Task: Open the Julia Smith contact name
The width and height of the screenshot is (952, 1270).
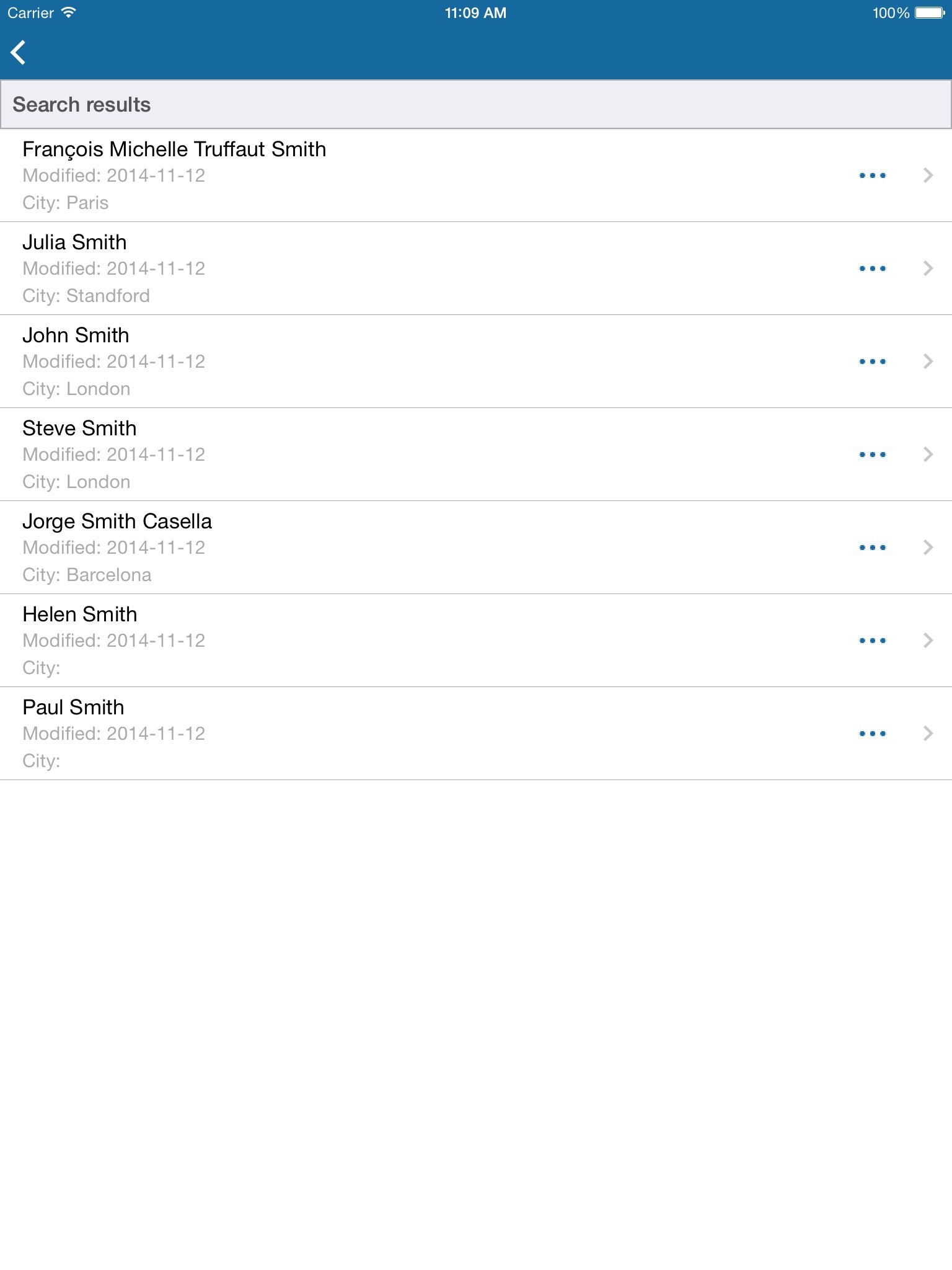Action: (74, 242)
